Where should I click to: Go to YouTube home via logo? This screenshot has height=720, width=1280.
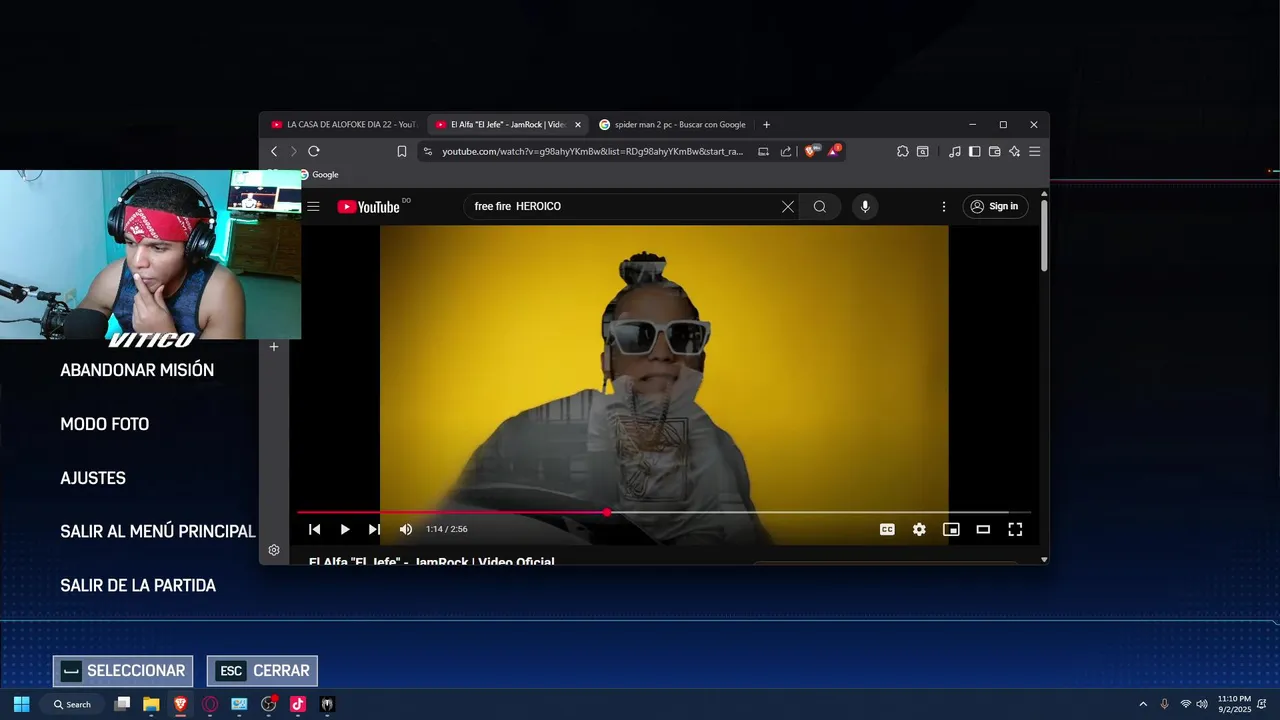(369, 206)
